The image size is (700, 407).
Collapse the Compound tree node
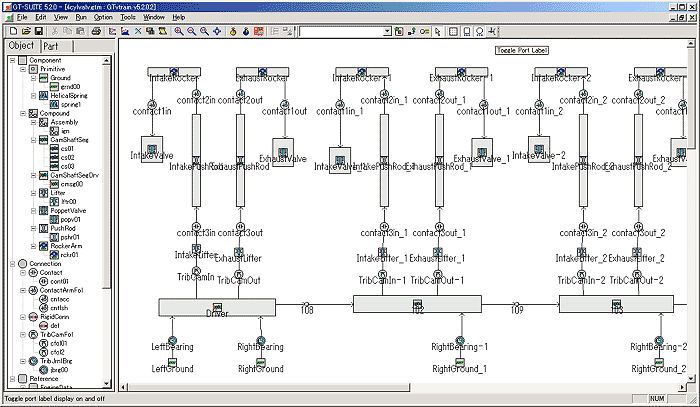[23, 113]
